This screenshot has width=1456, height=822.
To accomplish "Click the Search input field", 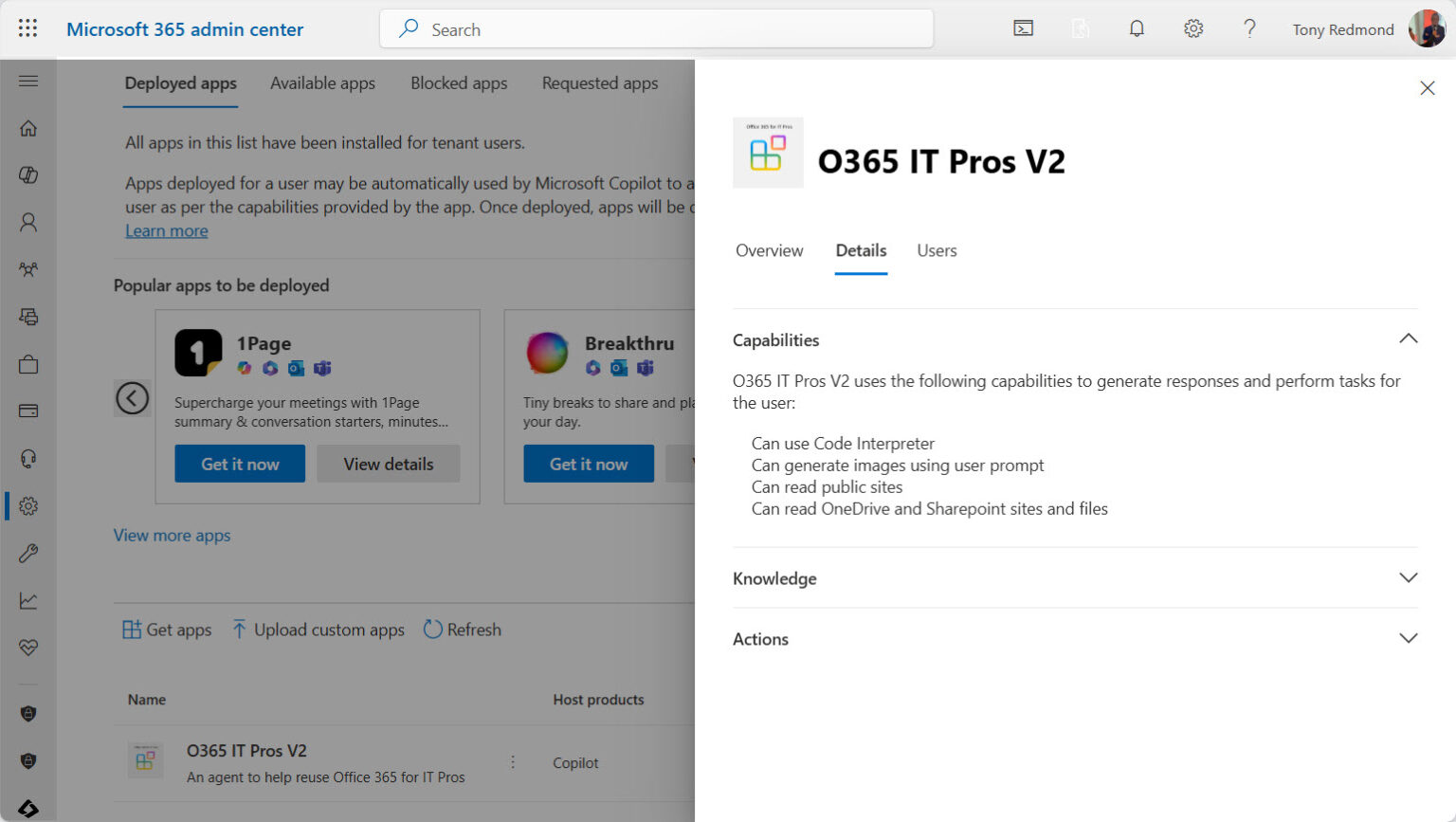I will [x=656, y=29].
